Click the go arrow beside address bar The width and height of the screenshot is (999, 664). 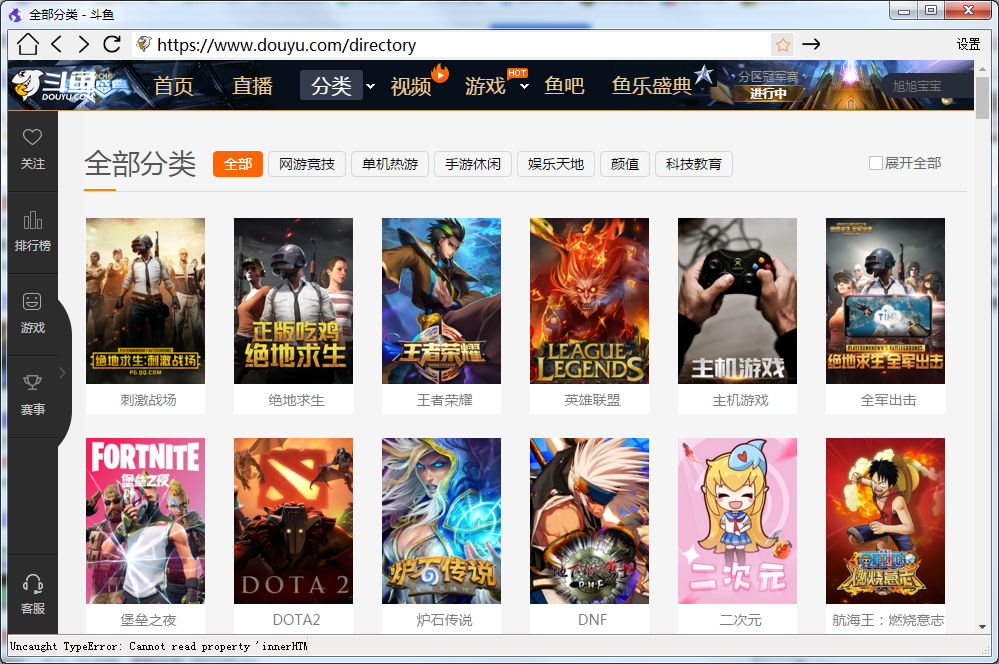pos(811,44)
